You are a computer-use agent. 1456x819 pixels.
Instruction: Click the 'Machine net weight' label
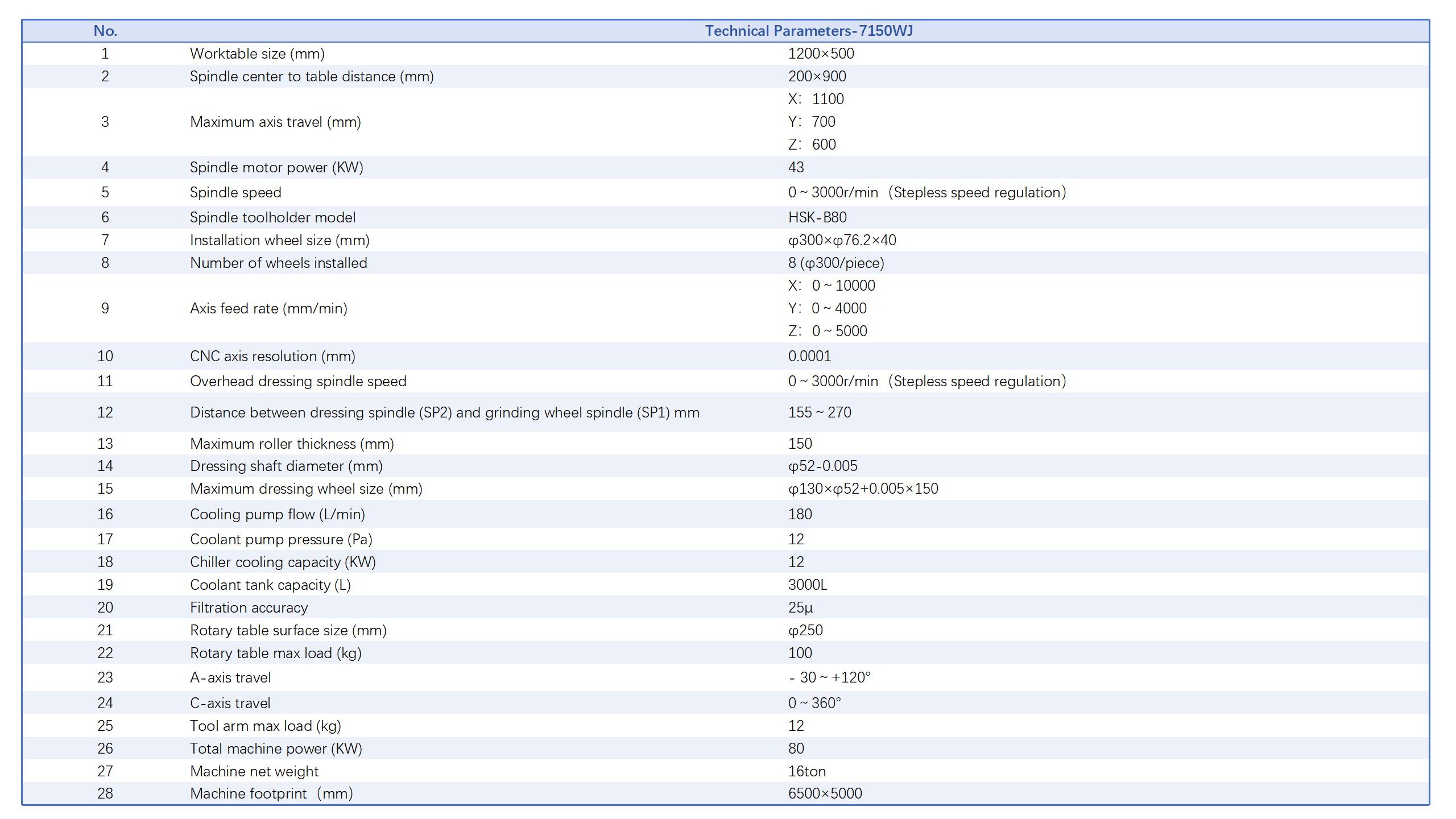254,771
